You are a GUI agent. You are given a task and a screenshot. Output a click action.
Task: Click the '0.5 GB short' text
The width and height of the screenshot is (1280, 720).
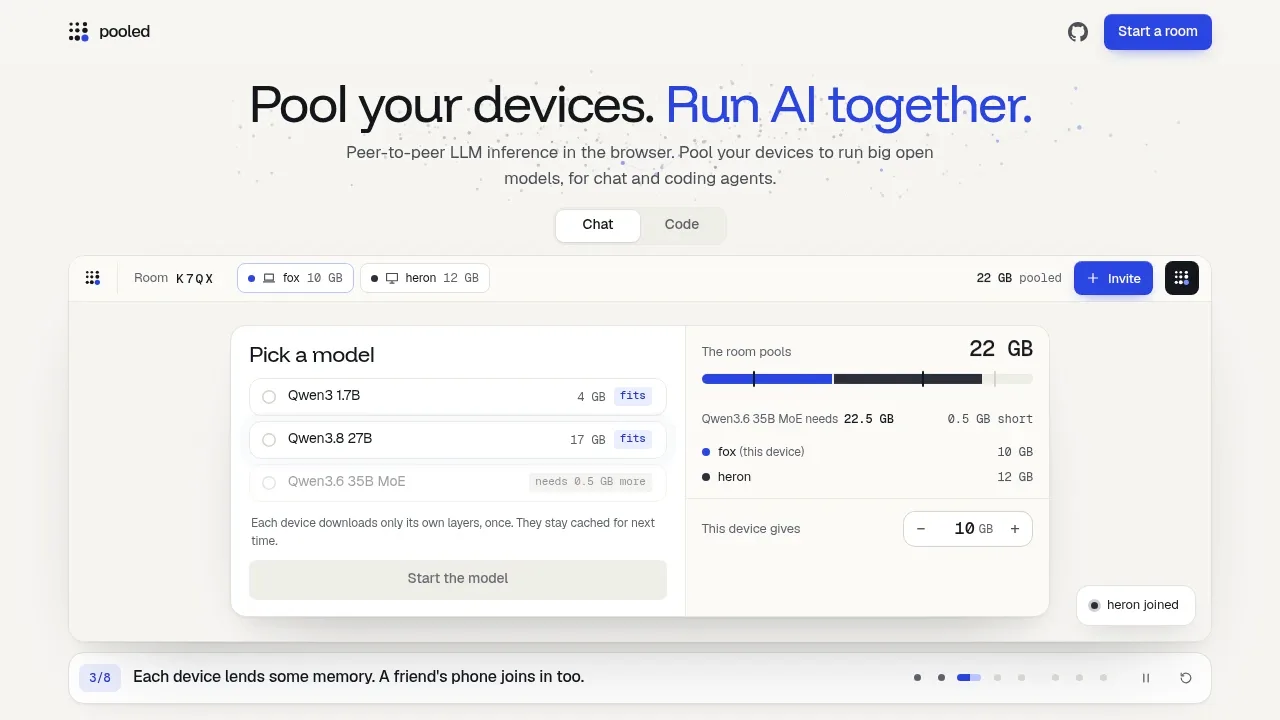[990, 419]
